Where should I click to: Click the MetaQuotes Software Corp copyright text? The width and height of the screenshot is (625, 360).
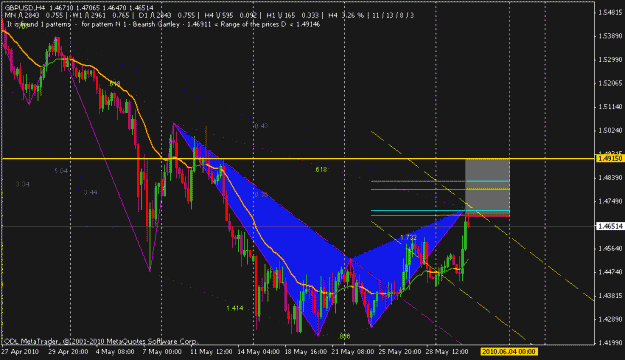(x=100, y=341)
